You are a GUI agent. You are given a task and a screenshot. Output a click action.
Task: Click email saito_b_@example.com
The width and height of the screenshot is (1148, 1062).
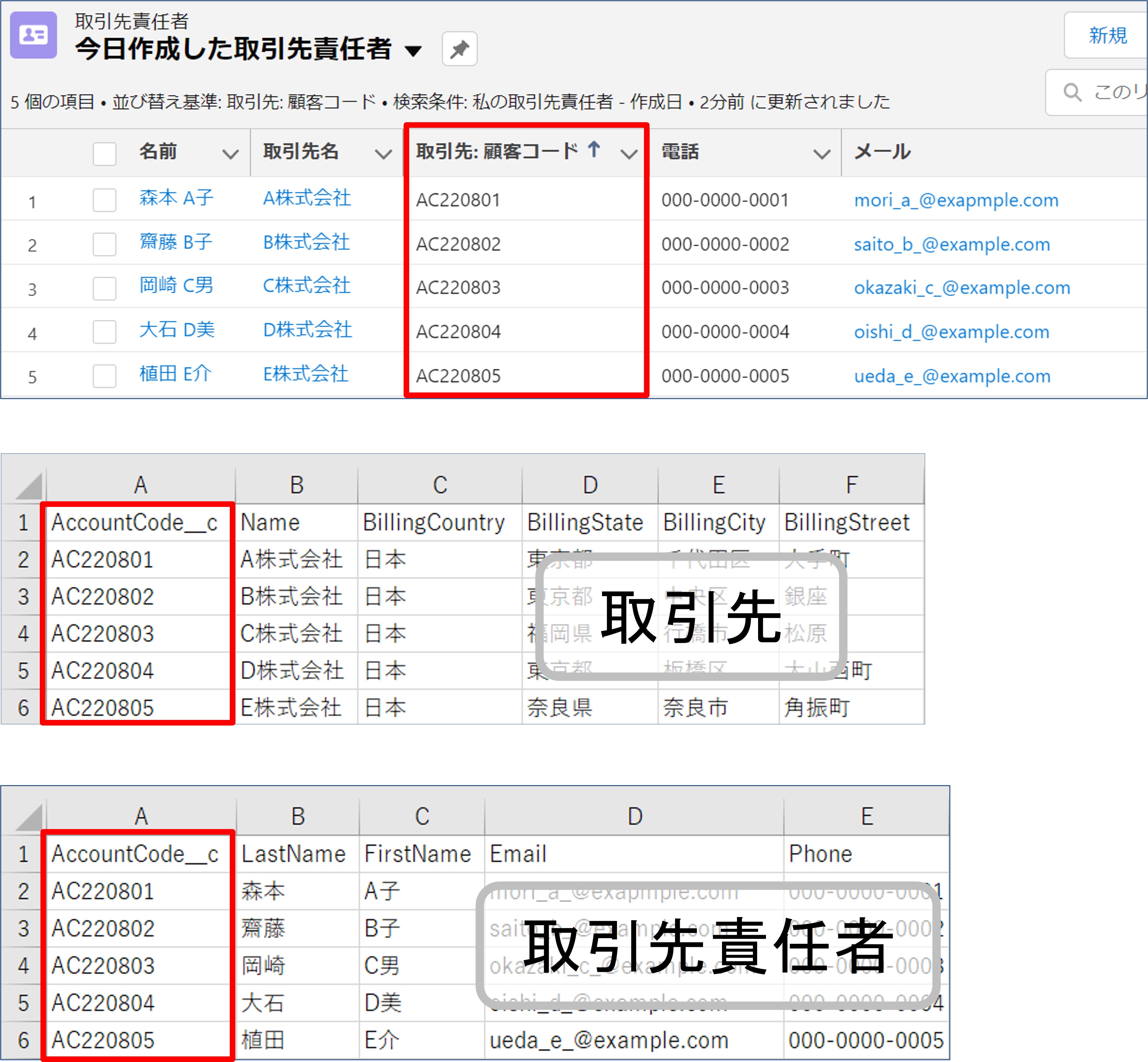(x=952, y=244)
